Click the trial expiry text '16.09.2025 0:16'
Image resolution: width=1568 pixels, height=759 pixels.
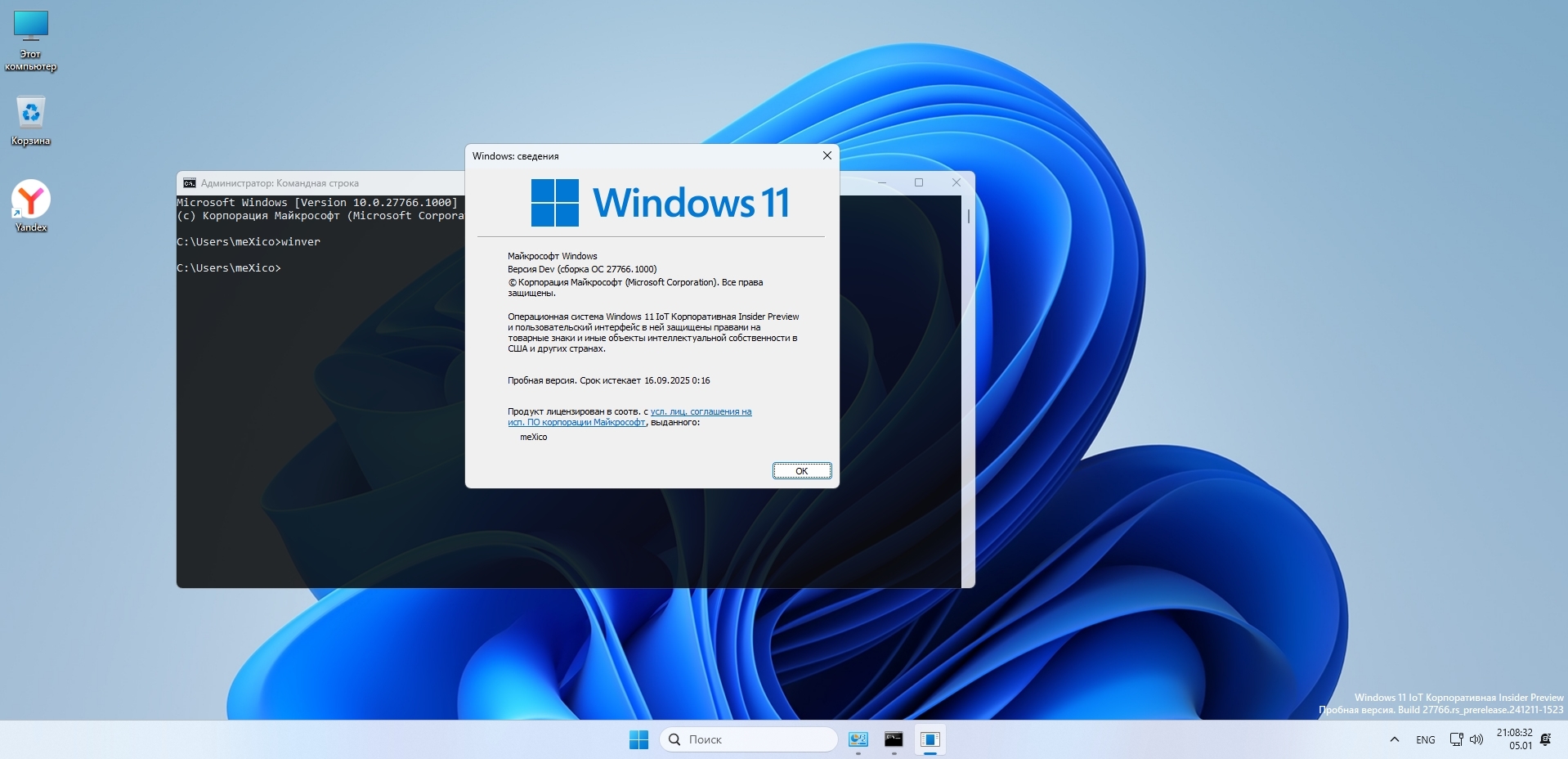(677, 380)
